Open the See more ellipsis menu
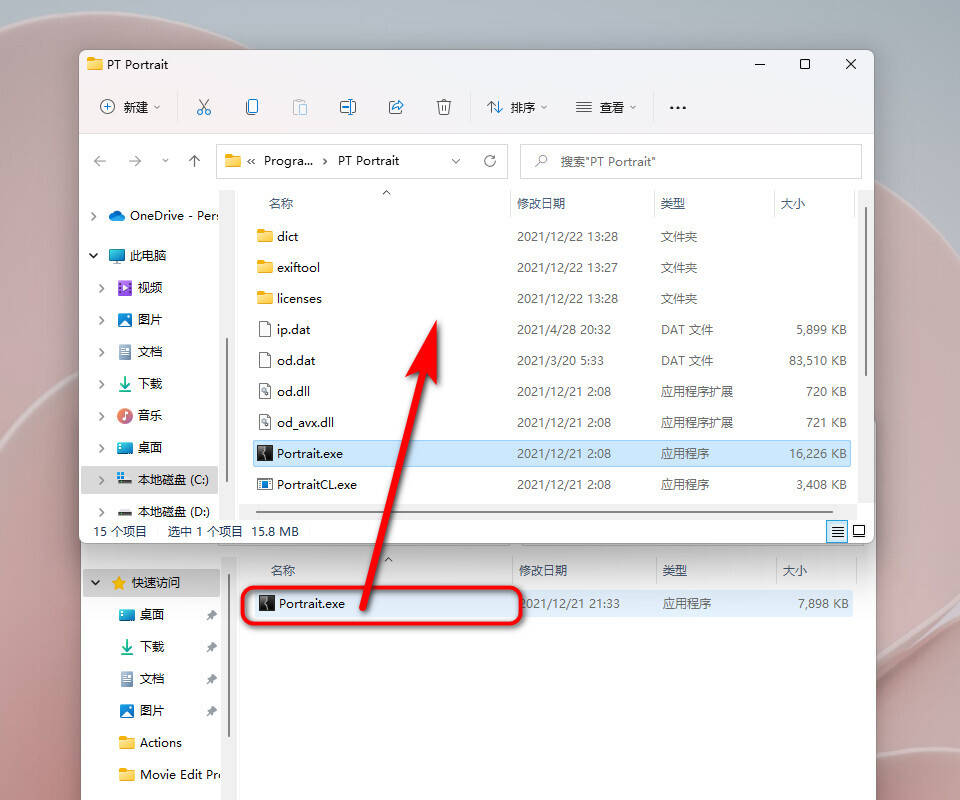This screenshot has height=800, width=960. [x=678, y=107]
